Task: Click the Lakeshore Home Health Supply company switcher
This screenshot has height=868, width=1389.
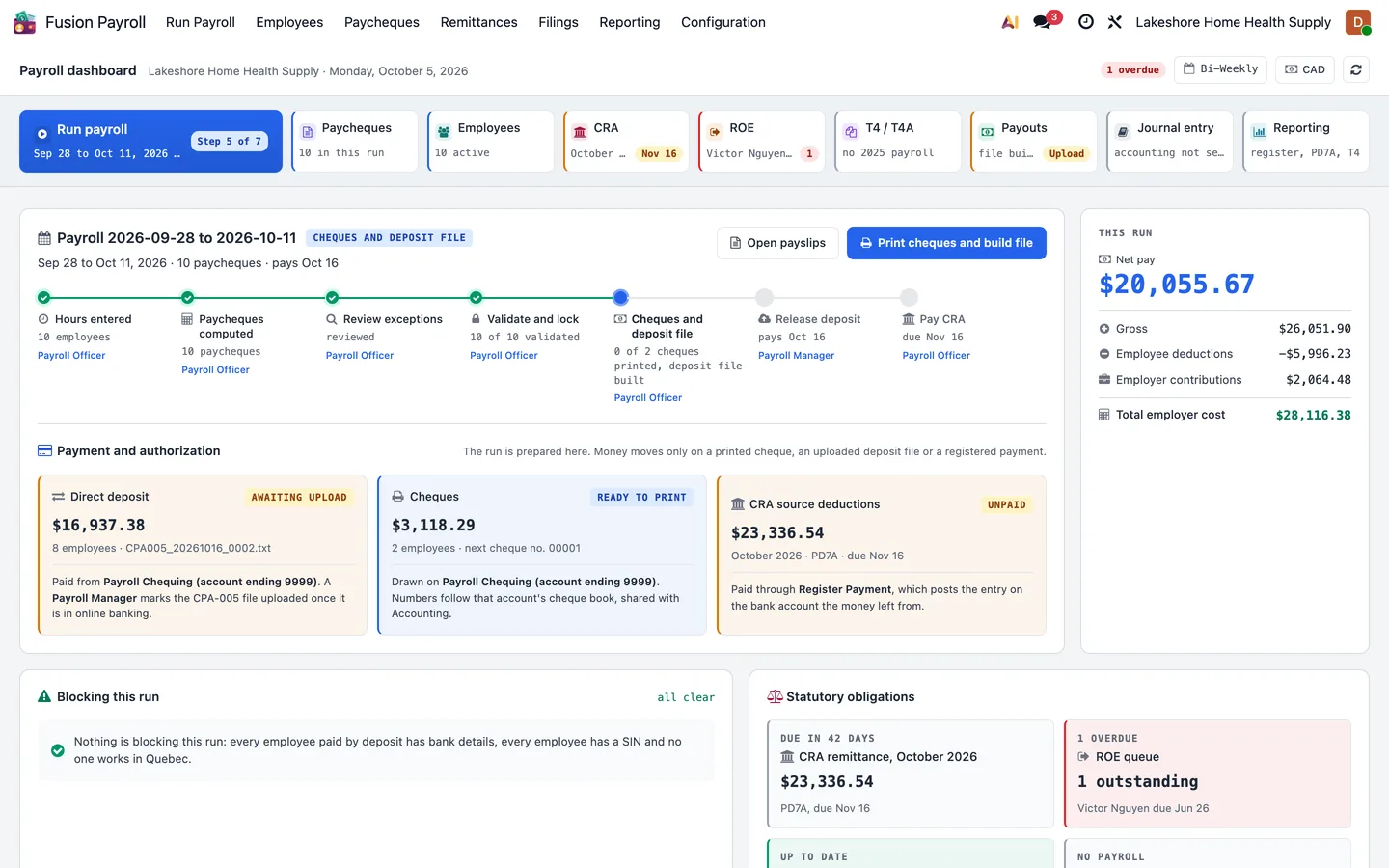Action: pos(1234,22)
